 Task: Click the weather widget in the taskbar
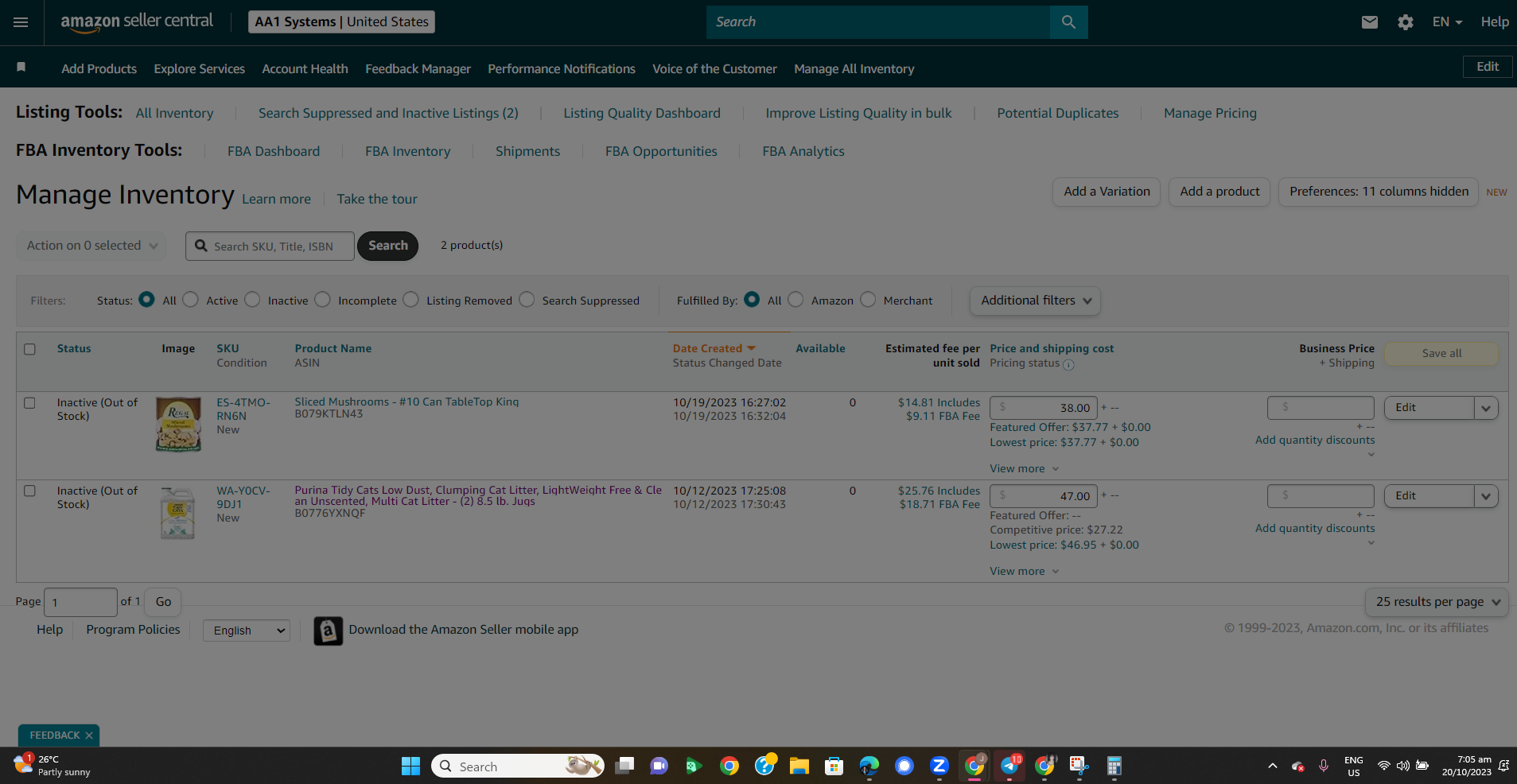coord(53,766)
